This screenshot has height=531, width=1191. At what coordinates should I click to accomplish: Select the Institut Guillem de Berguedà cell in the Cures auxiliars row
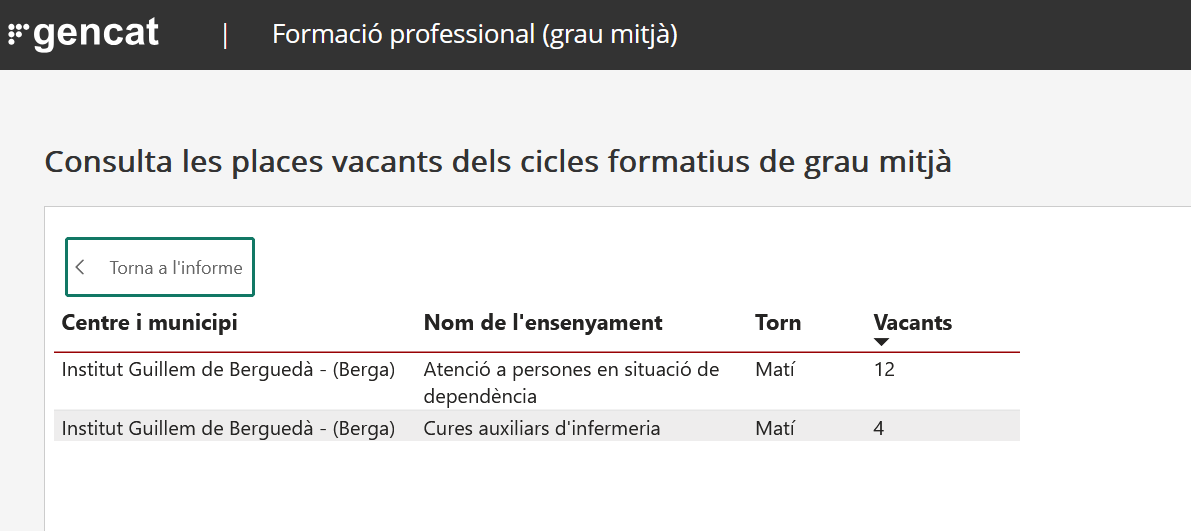click(228, 428)
